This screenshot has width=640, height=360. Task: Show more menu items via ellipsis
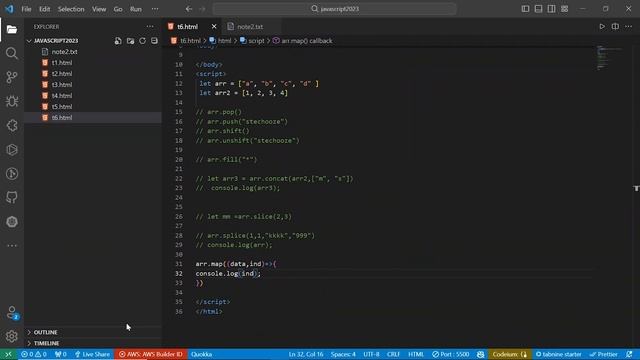coord(155,9)
